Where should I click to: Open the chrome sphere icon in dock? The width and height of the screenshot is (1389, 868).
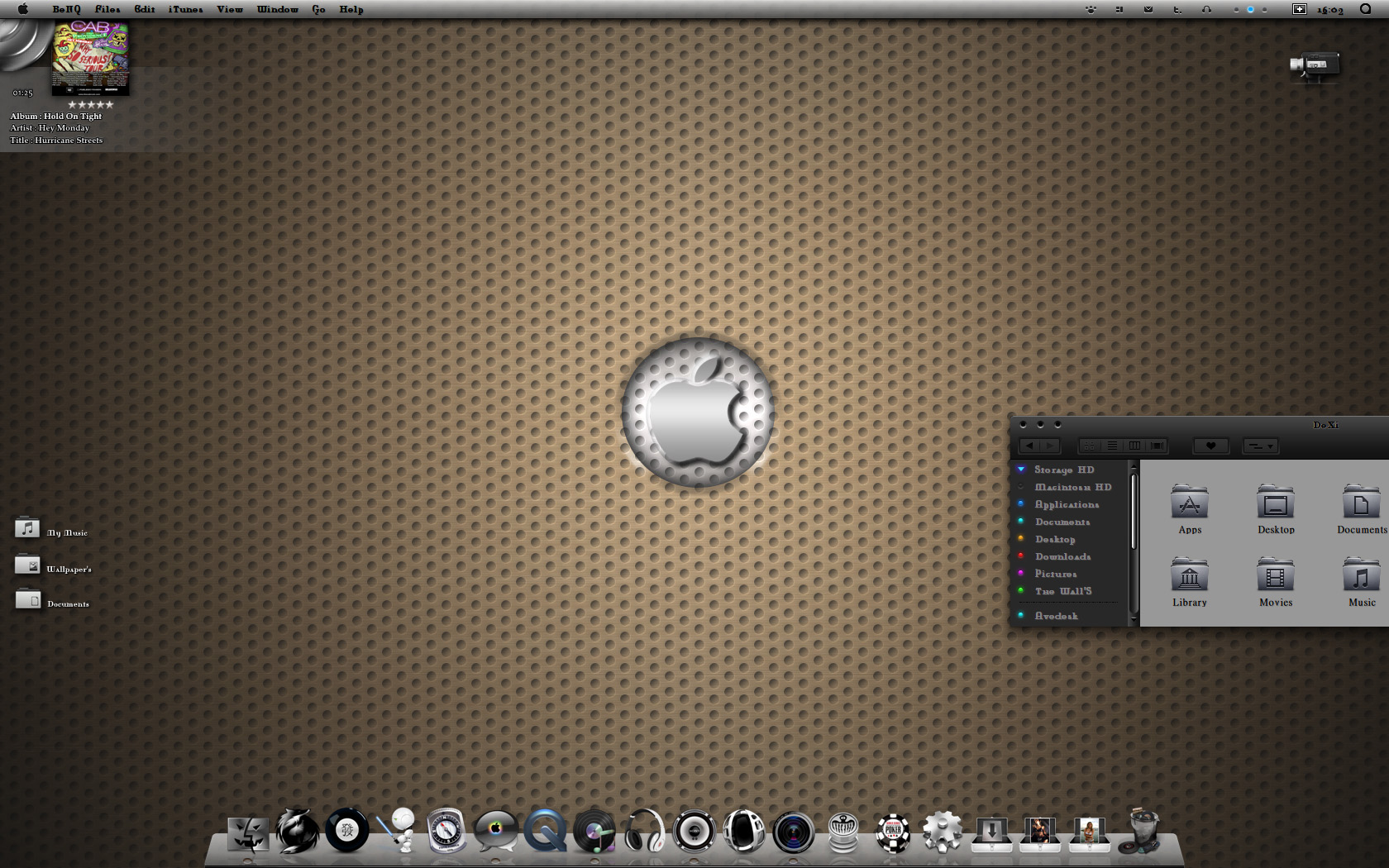click(x=744, y=831)
